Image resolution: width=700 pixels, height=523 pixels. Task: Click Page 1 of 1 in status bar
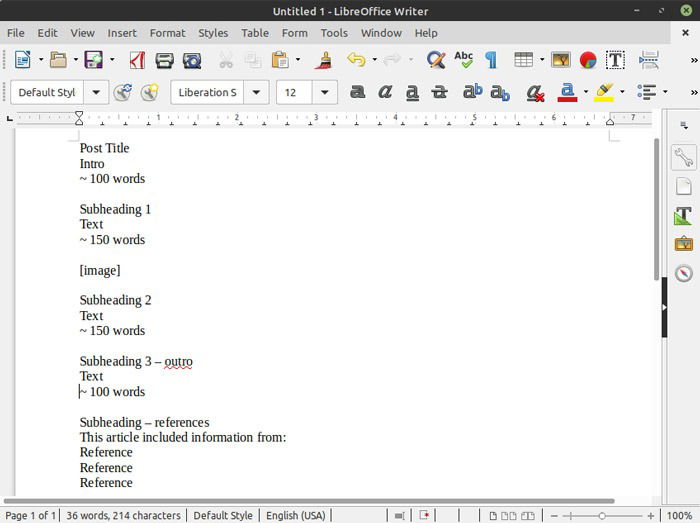click(x=30, y=516)
